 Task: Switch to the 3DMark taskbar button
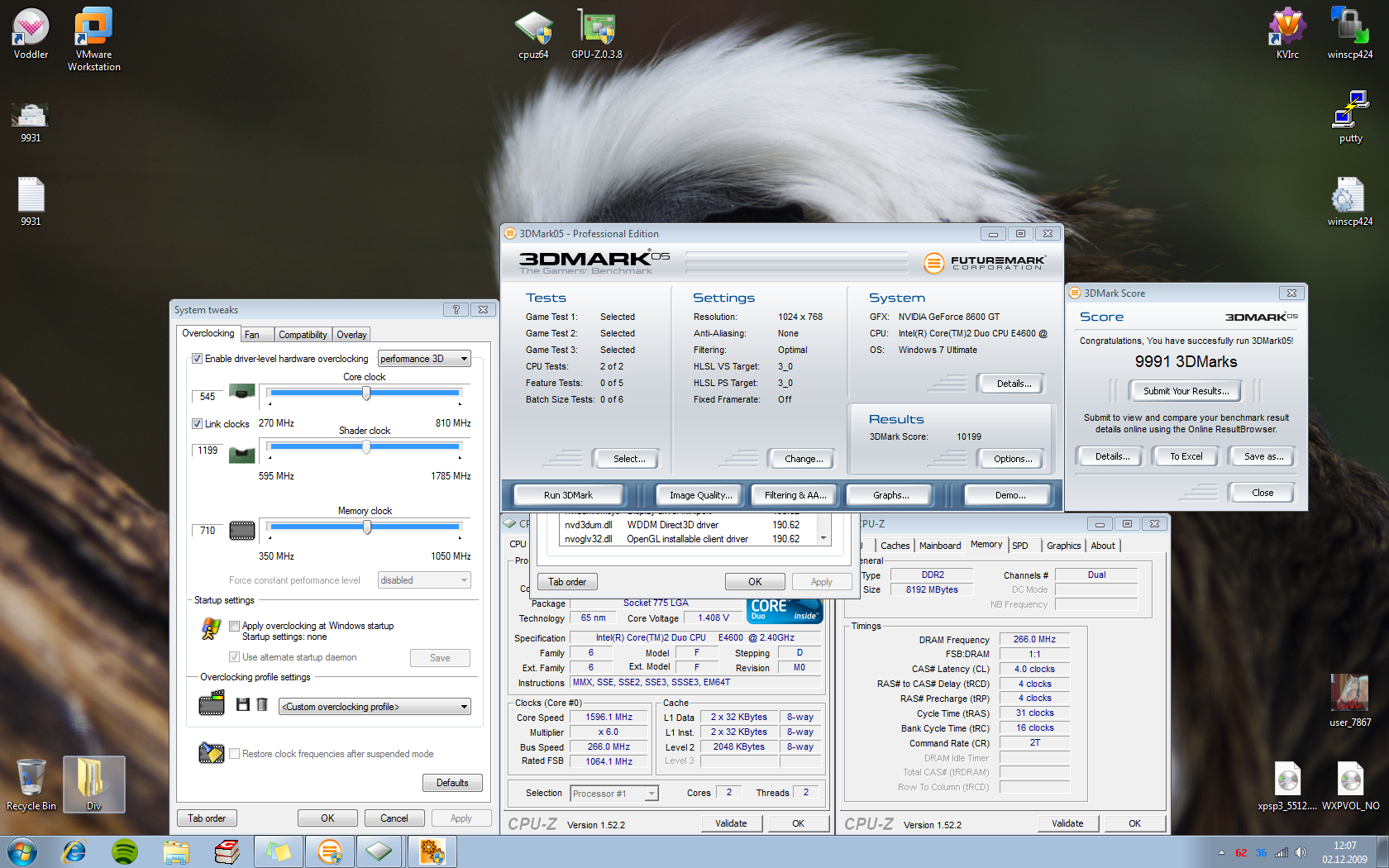click(x=329, y=851)
